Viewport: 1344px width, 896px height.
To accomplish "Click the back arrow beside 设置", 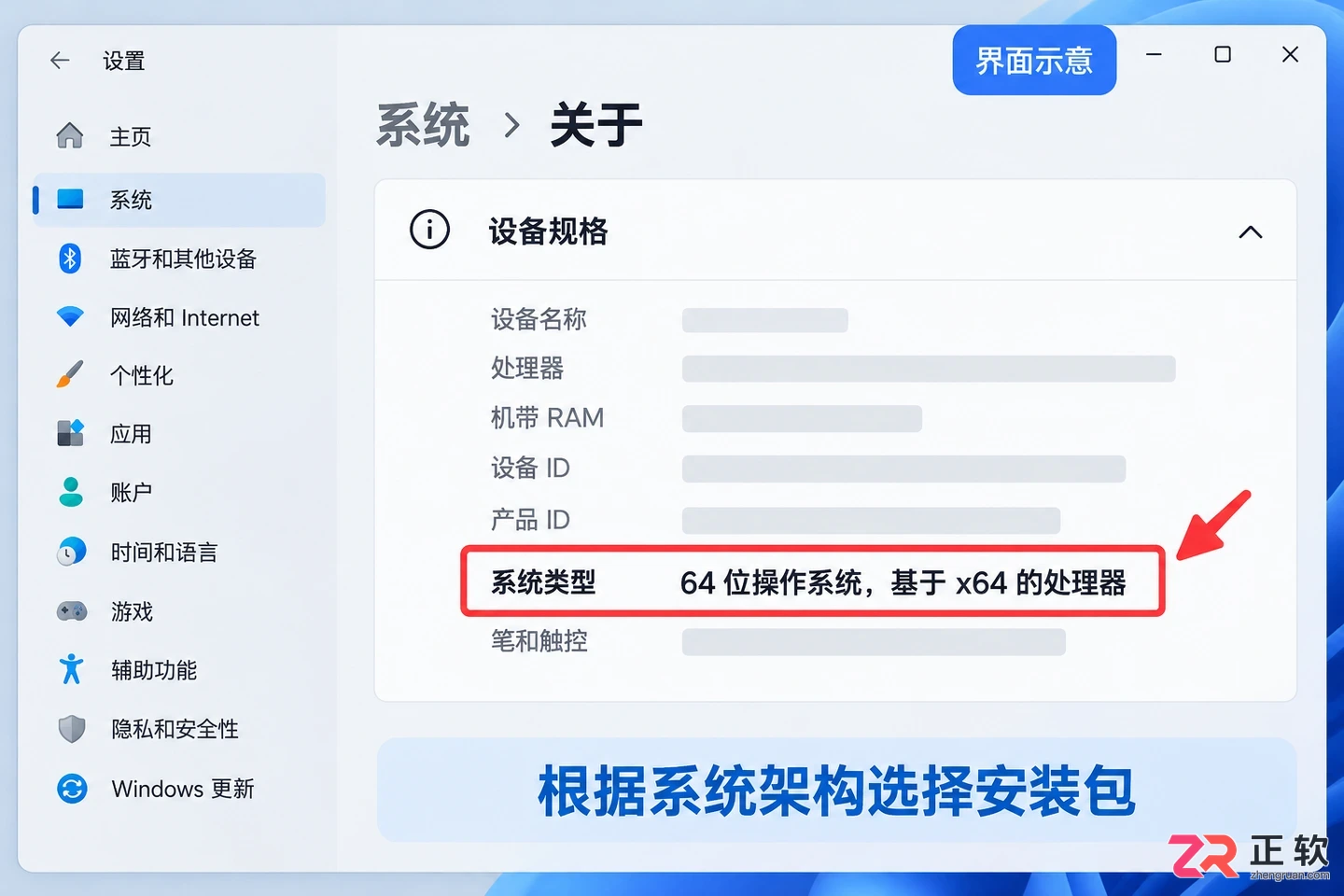I will click(x=60, y=61).
